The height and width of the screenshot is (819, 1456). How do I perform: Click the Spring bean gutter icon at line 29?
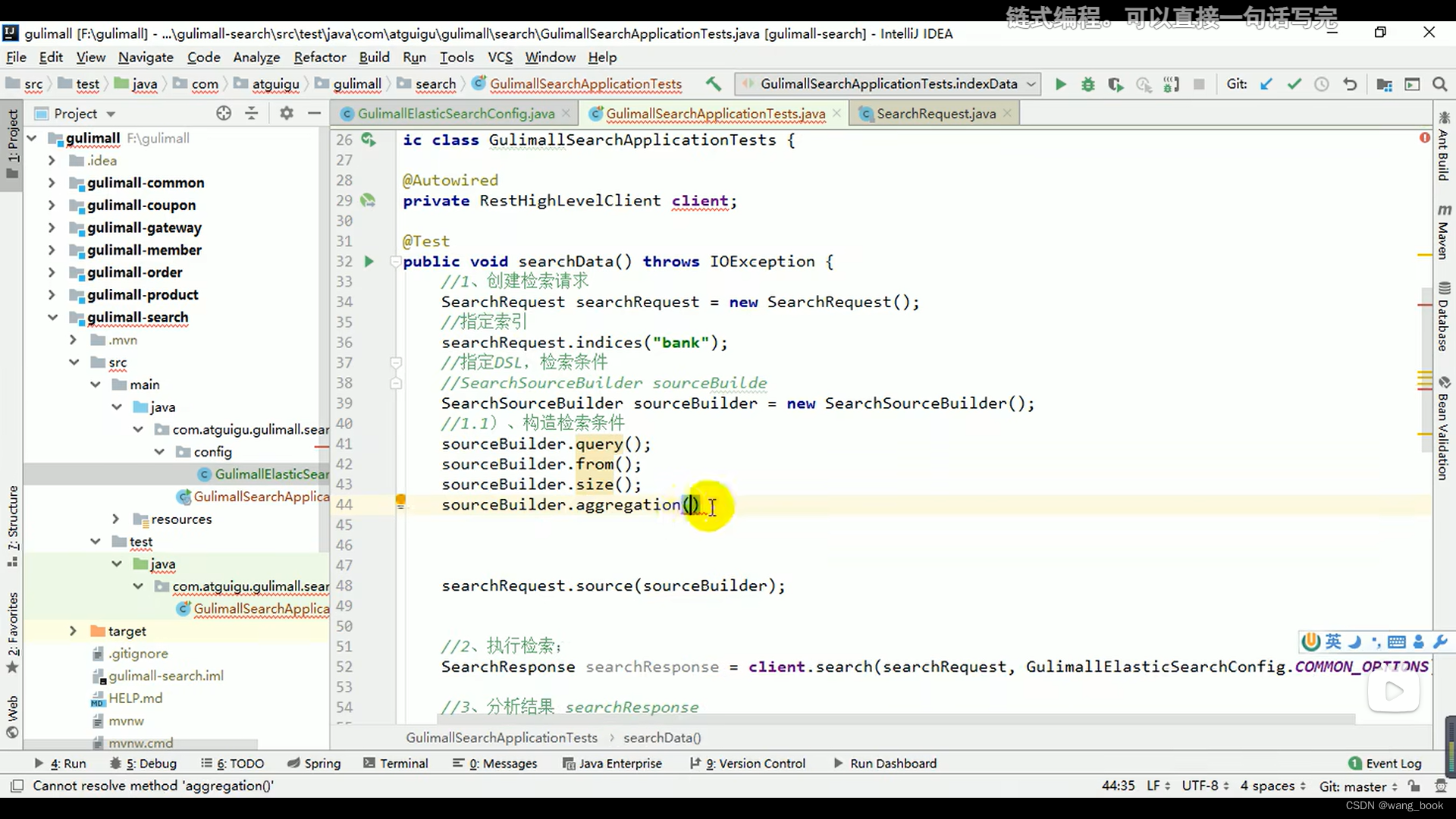[x=368, y=200]
